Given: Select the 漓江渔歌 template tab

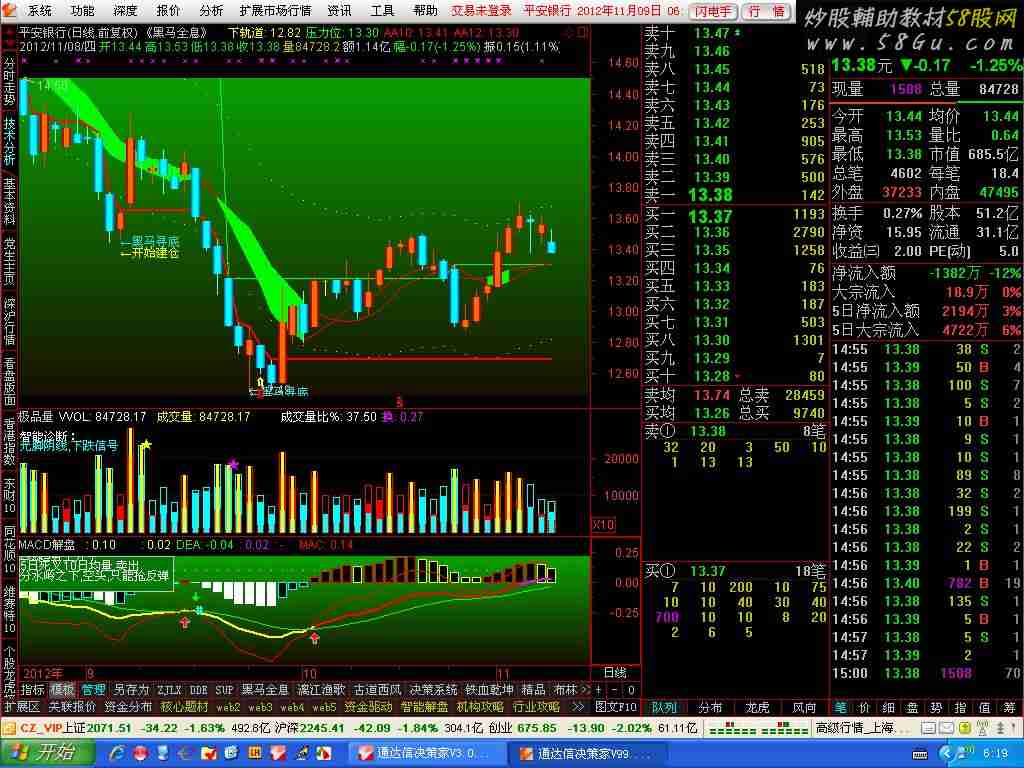Looking at the screenshot, I should (x=321, y=690).
